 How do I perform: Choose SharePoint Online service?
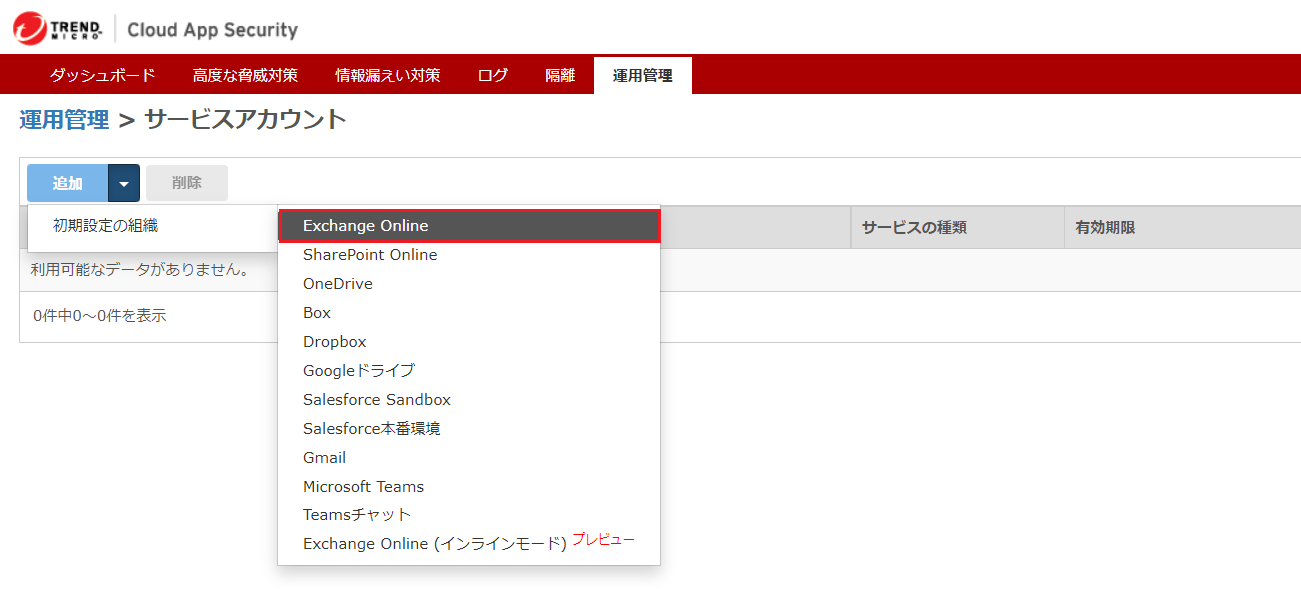(x=370, y=255)
